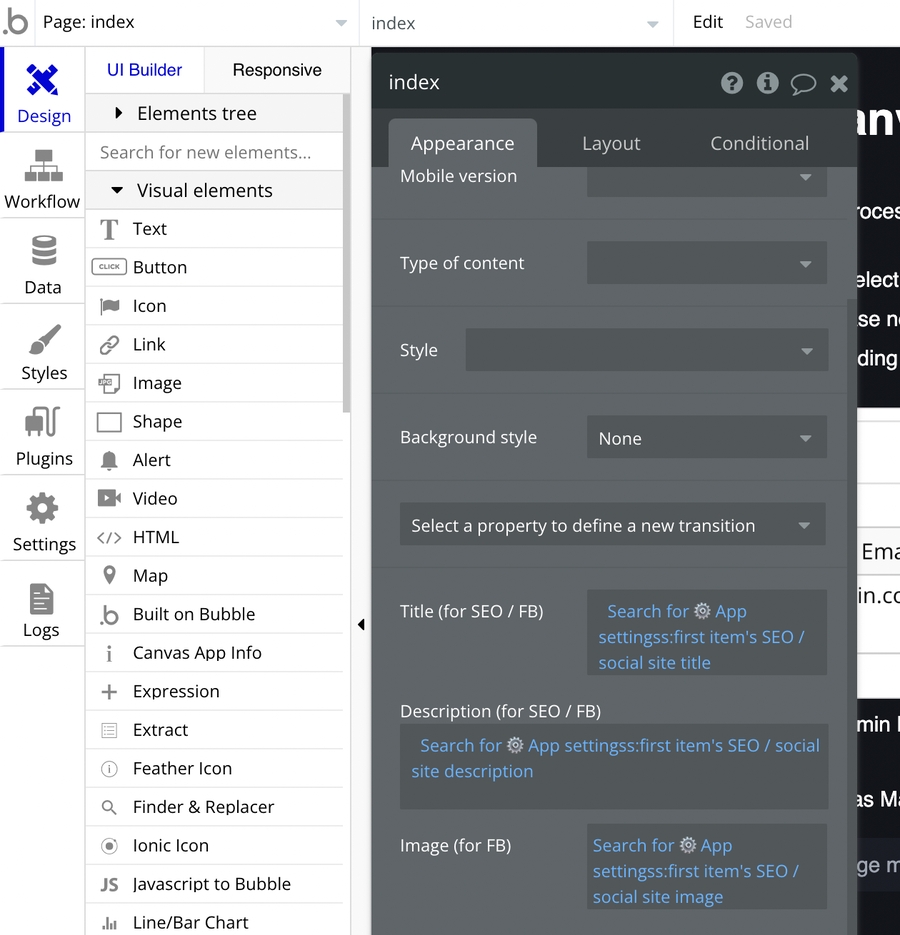
Task: Click the Search for new elements field
Action: pyautogui.click(x=214, y=152)
